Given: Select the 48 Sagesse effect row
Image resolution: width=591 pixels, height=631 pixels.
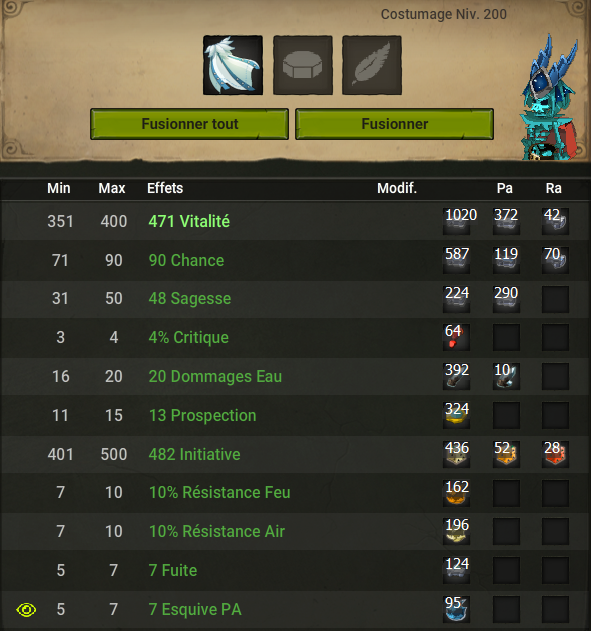Looking at the screenshot, I should pyautogui.click(x=295, y=299).
